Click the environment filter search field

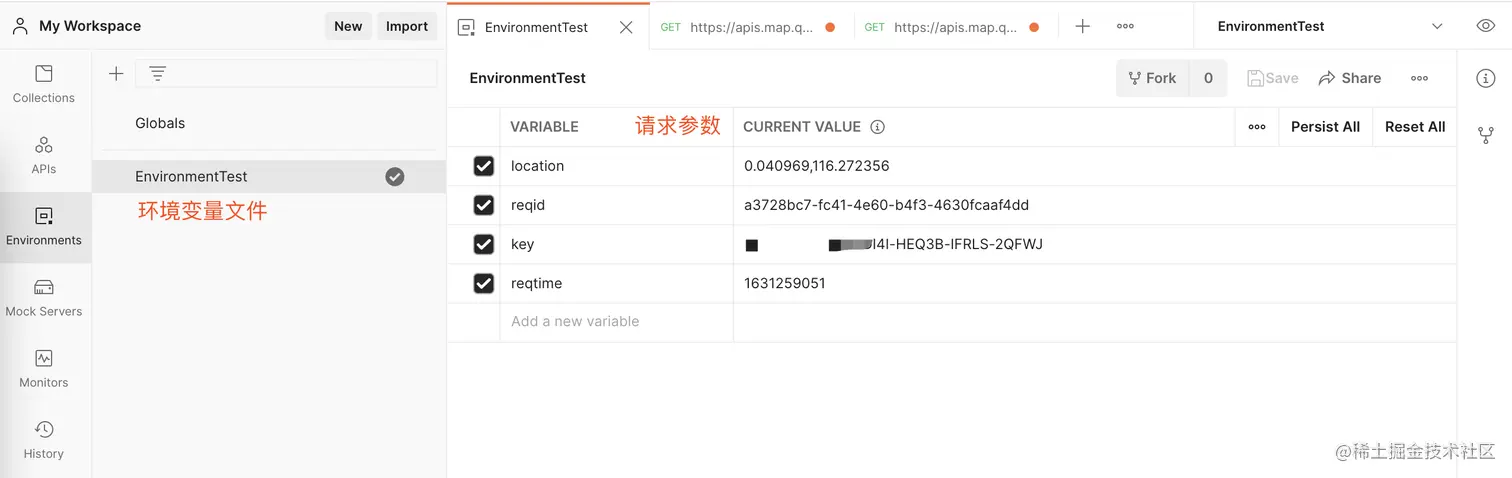pos(286,73)
